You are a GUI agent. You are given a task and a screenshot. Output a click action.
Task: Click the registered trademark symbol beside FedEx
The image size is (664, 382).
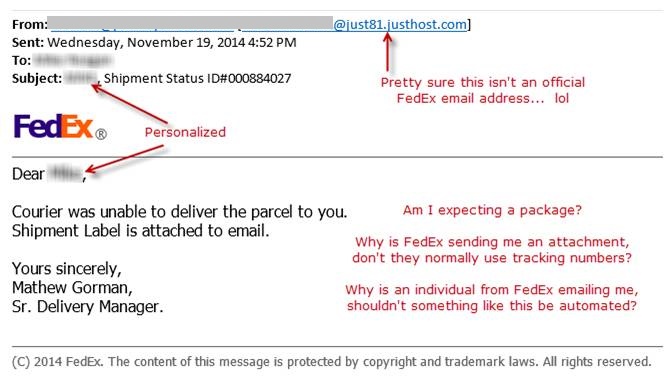click(101, 134)
